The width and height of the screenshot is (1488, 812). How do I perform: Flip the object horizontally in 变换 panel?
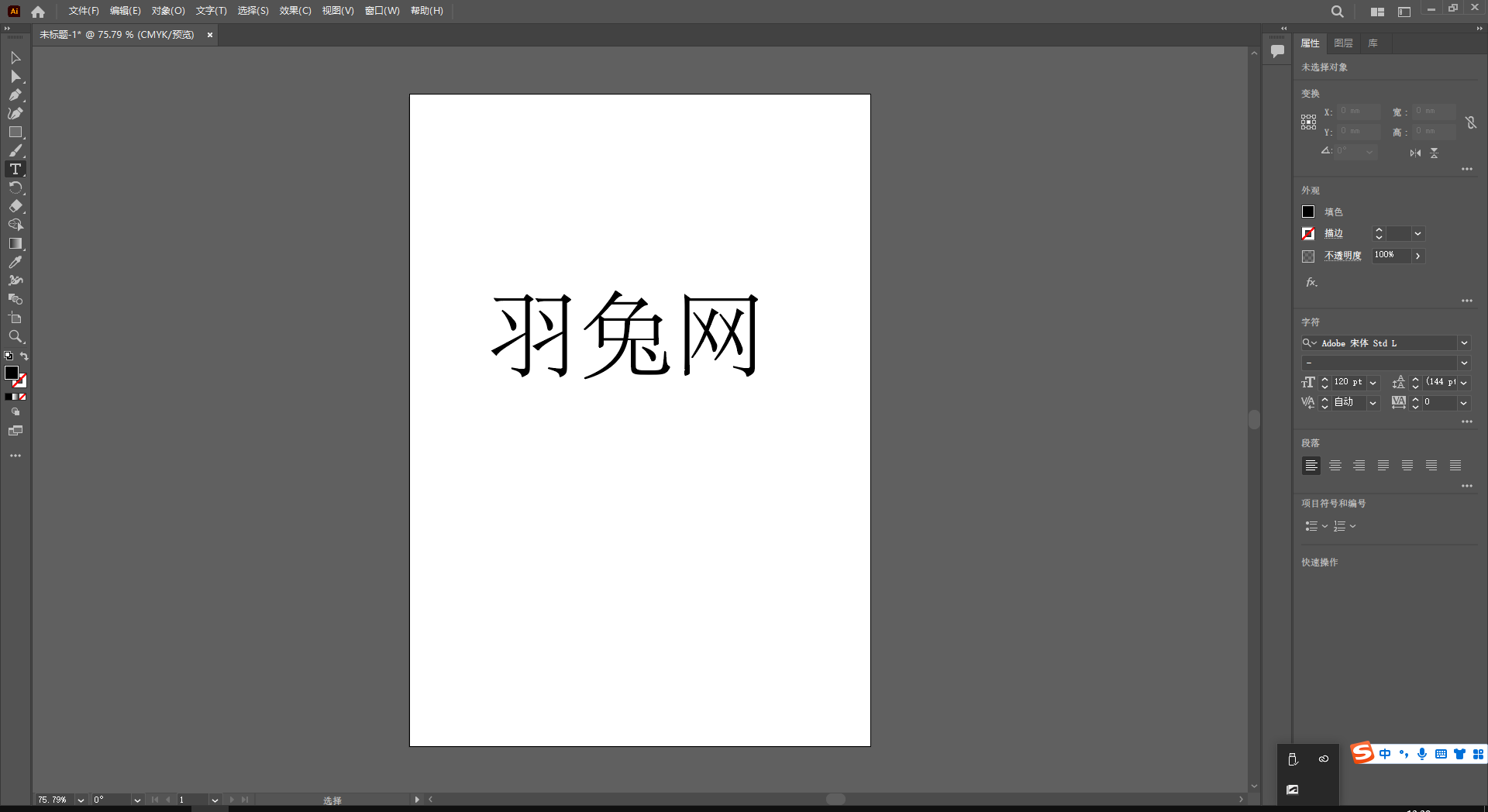[x=1415, y=153]
